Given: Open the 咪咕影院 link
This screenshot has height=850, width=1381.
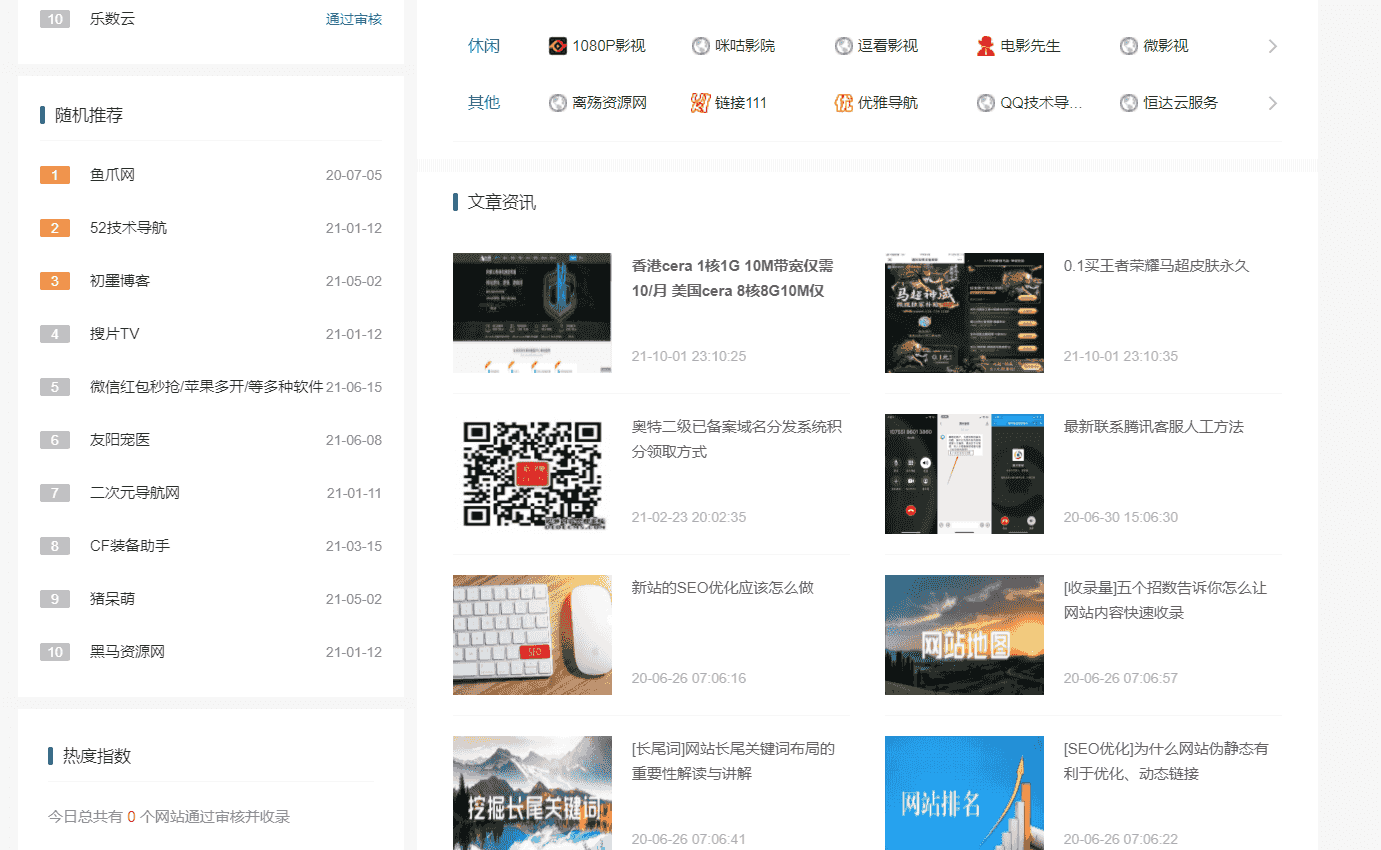Looking at the screenshot, I should pos(745,46).
